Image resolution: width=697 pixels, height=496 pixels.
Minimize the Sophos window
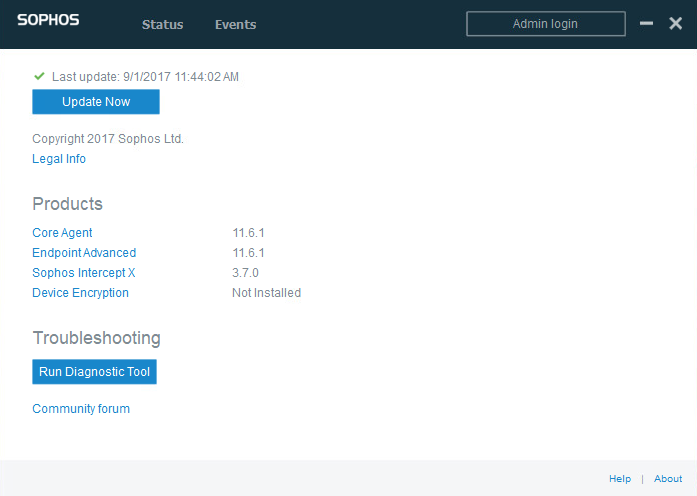tap(646, 24)
